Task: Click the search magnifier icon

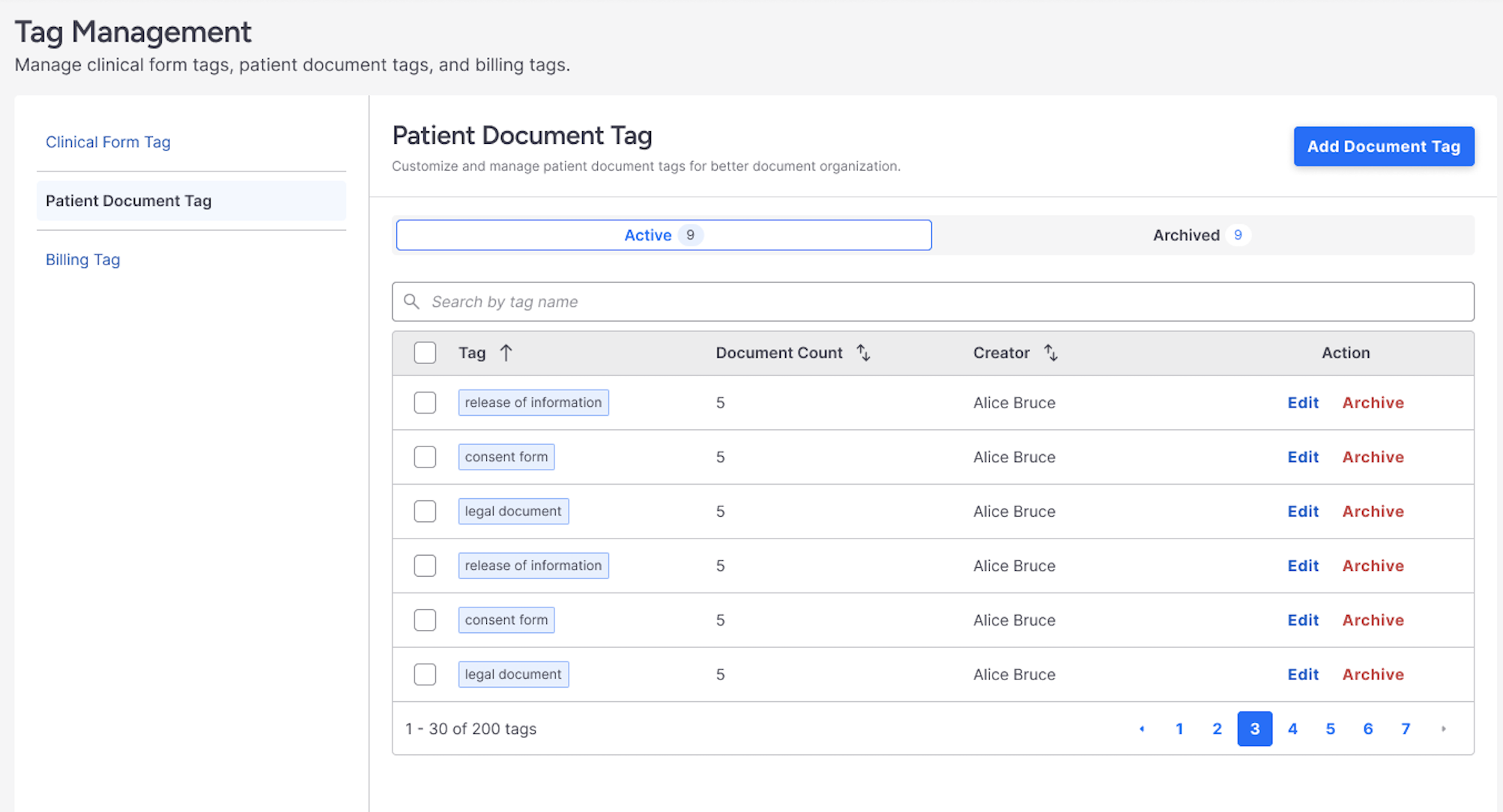Action: (x=411, y=301)
